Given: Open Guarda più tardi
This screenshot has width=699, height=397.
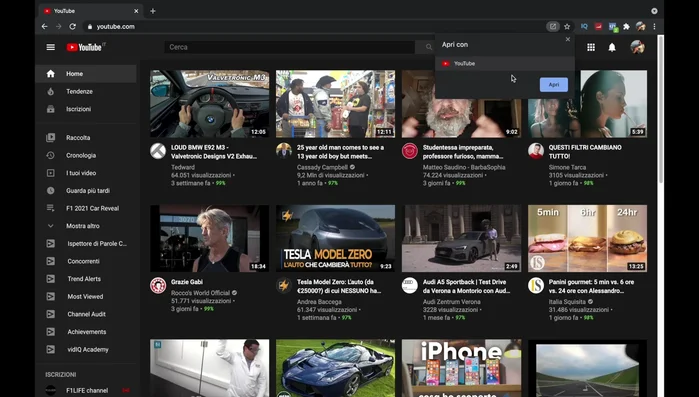Looking at the screenshot, I should (x=86, y=190).
